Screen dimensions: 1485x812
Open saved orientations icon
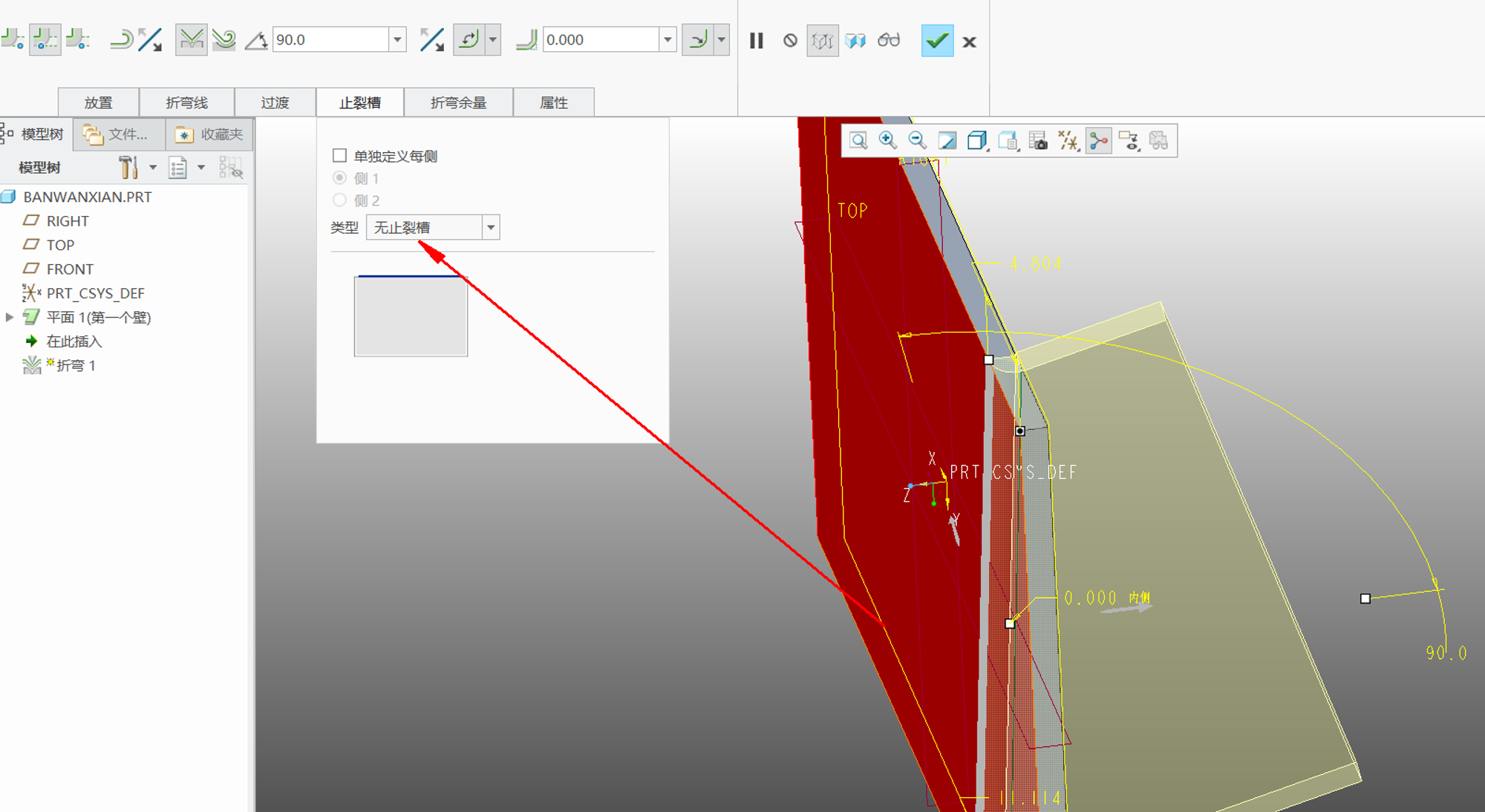tap(1008, 140)
